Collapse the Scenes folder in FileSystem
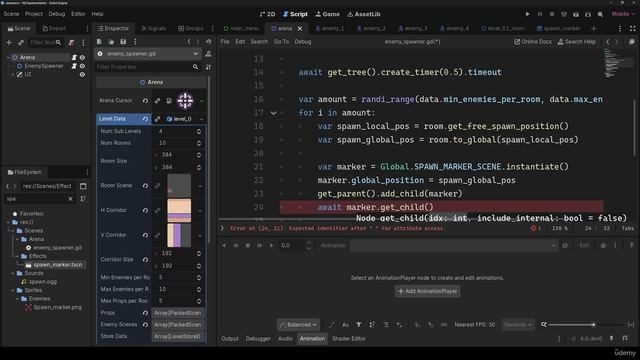640x360 pixels. [x=13, y=231]
